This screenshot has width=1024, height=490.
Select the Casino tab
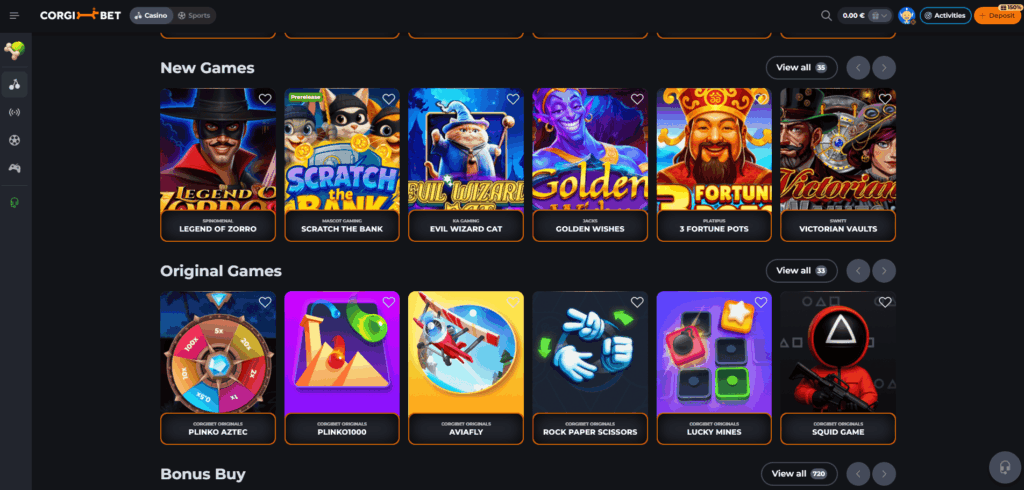coord(151,16)
